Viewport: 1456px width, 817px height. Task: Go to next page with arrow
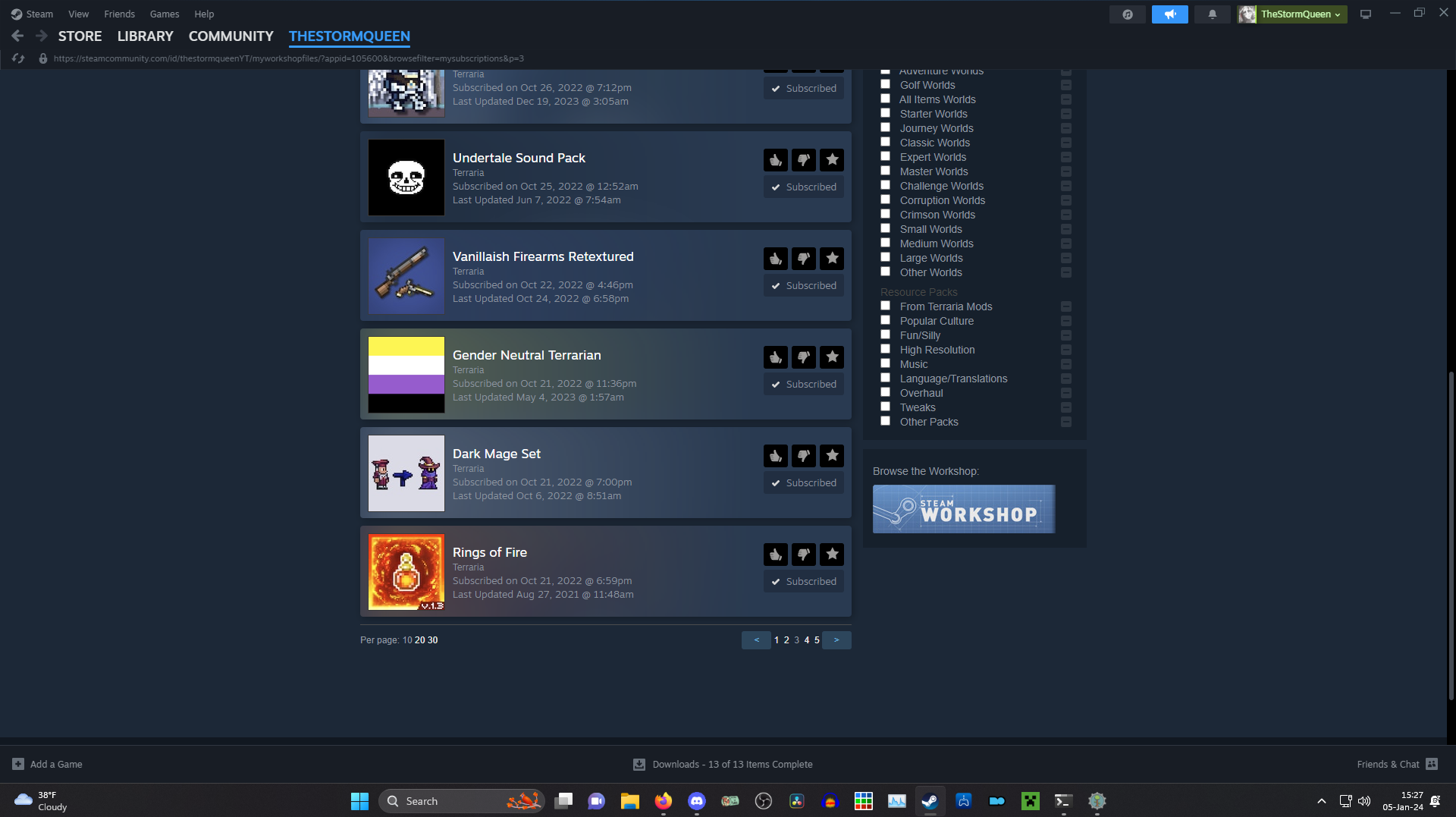836,640
